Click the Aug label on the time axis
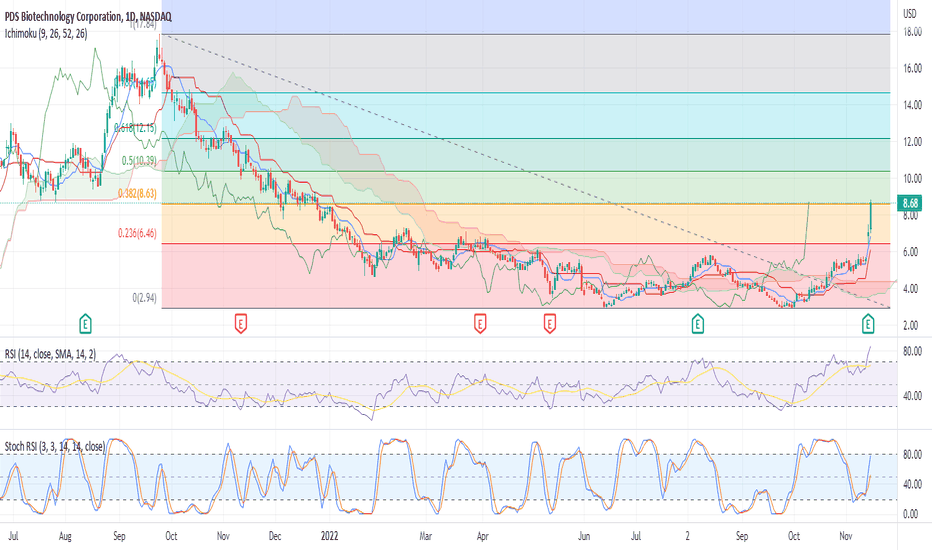The height and width of the screenshot is (550, 932). tap(65, 536)
